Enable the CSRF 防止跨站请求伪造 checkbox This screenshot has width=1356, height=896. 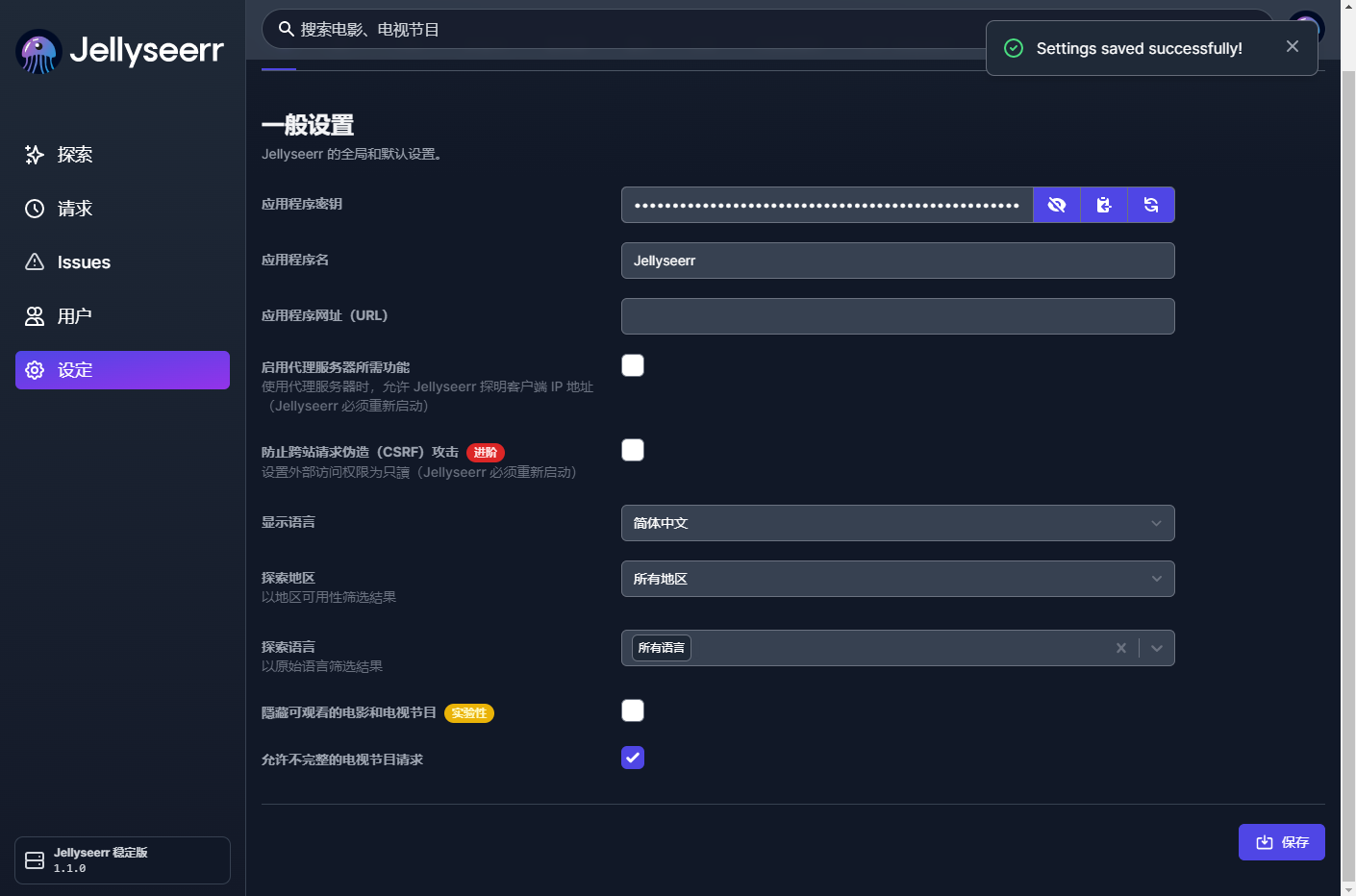(633, 450)
